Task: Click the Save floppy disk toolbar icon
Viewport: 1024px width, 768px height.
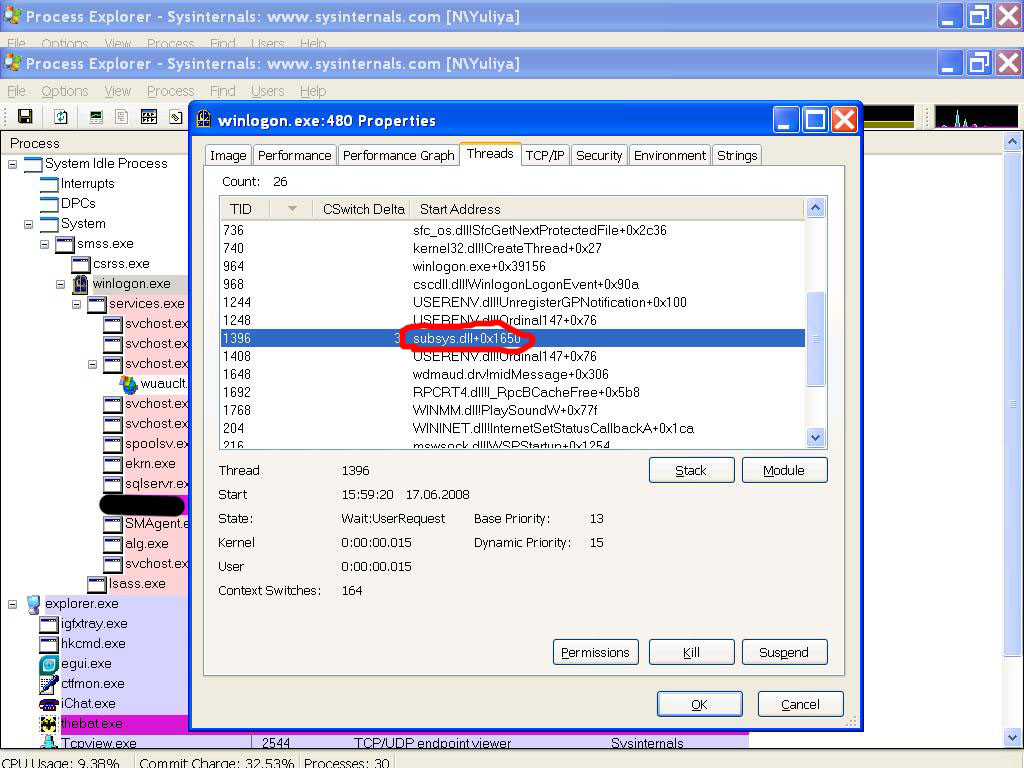Action: (25, 116)
